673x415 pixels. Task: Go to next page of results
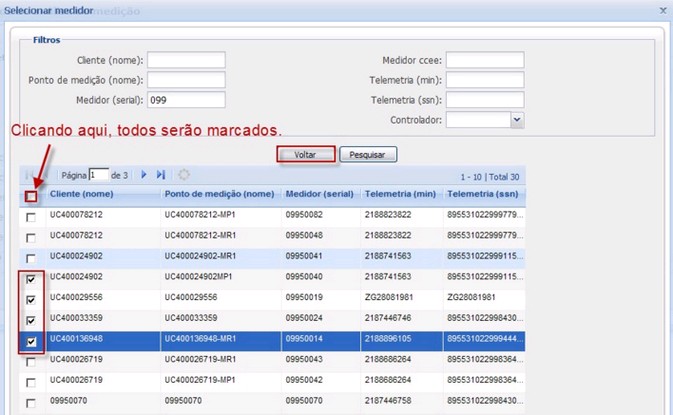coord(144,175)
